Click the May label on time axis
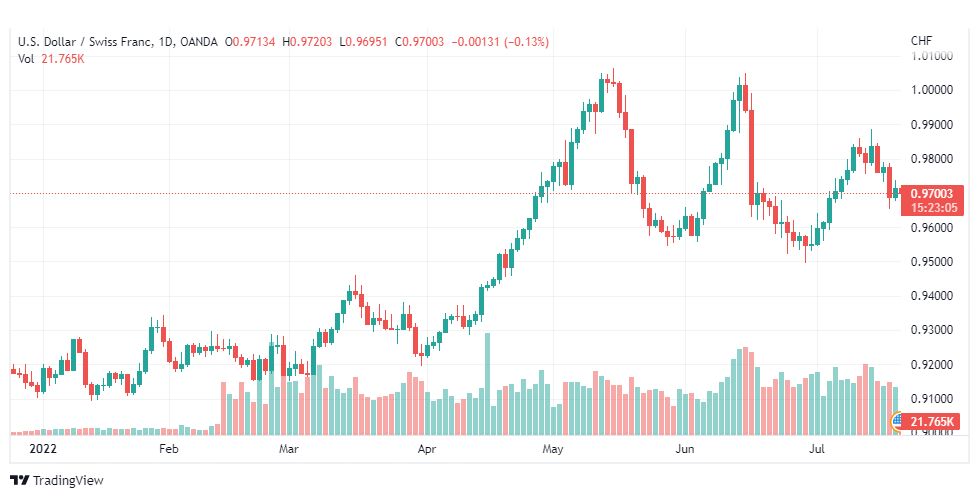The image size is (979, 498). [553, 449]
